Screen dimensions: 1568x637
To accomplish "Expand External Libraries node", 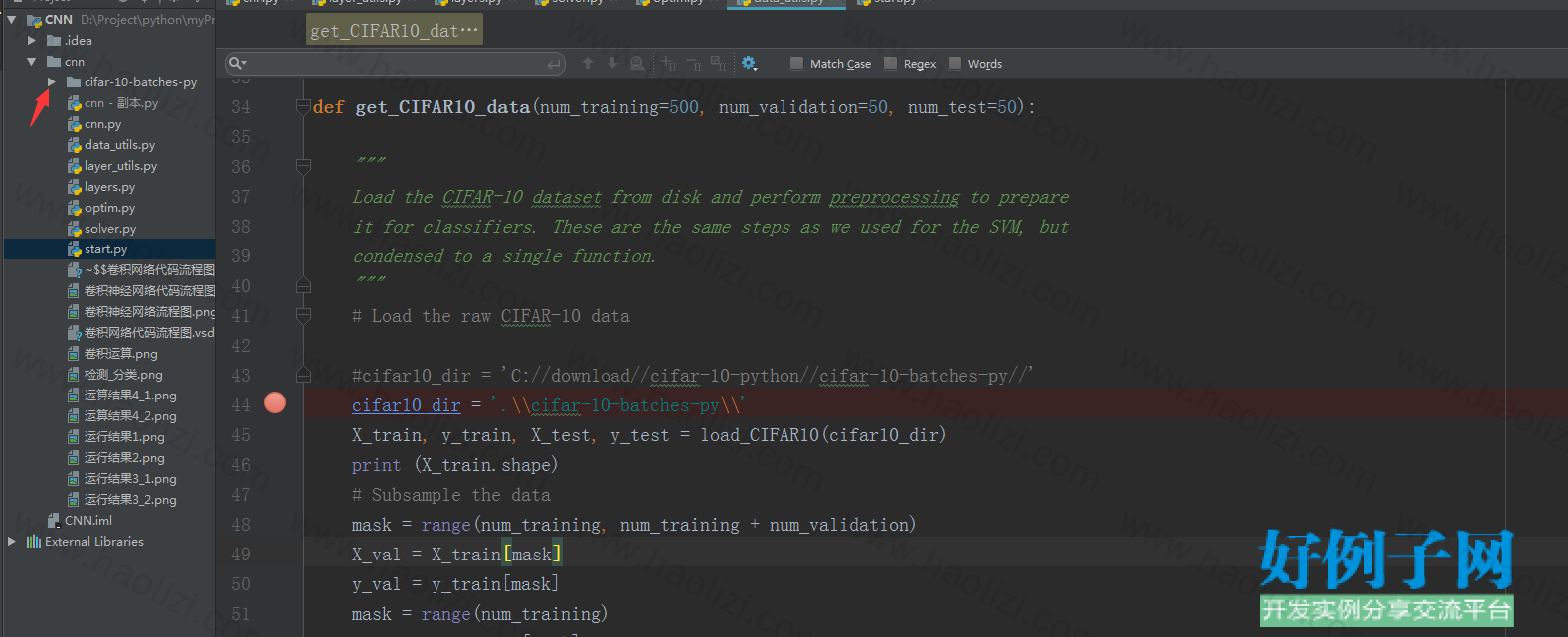I will coord(12,542).
